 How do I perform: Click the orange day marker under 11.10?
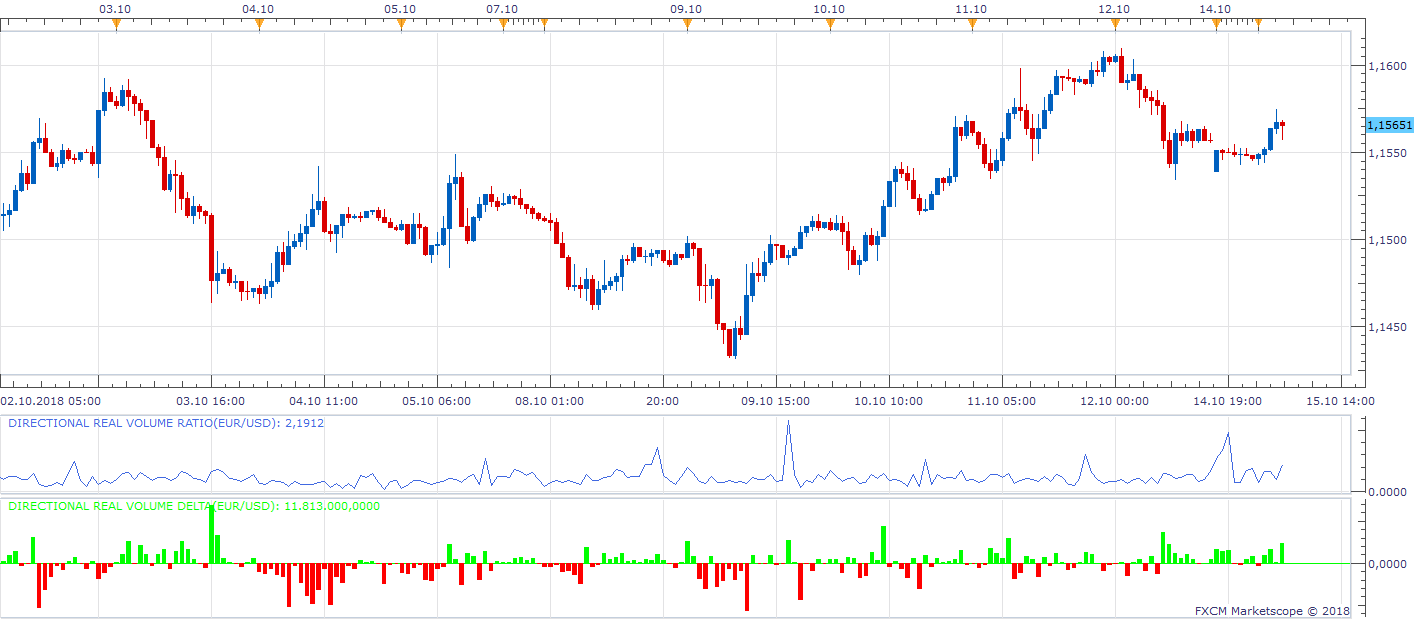click(x=972, y=24)
